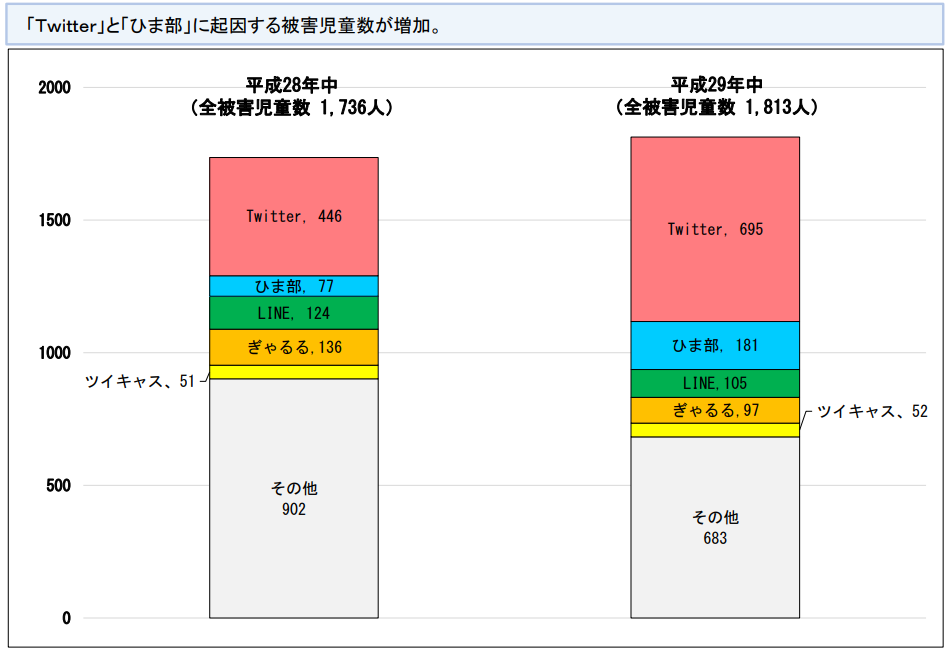Click the その他 902 gray segment
The height and width of the screenshot is (655, 950).
(x=294, y=499)
